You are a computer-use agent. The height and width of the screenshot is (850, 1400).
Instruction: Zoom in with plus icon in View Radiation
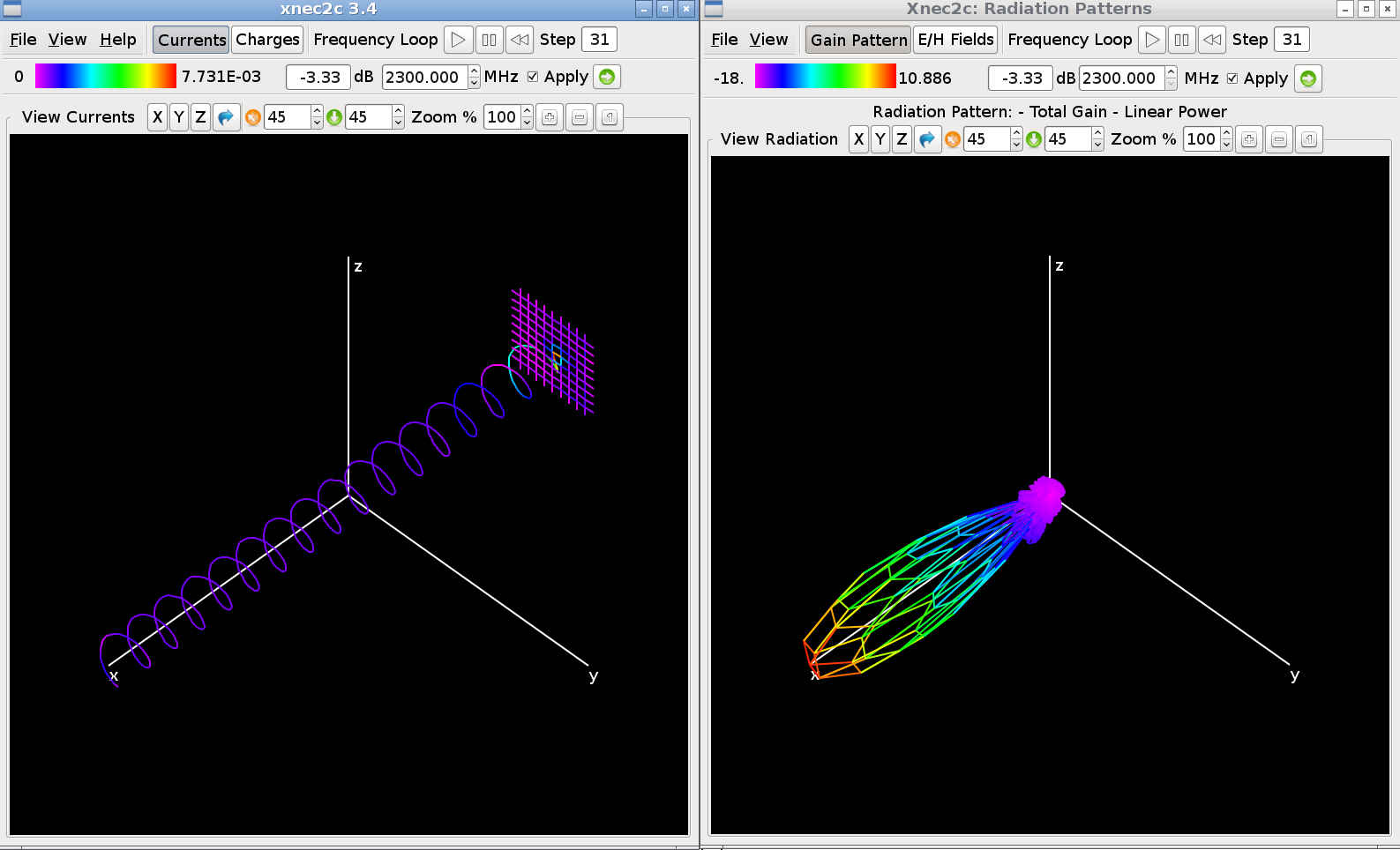click(1249, 139)
